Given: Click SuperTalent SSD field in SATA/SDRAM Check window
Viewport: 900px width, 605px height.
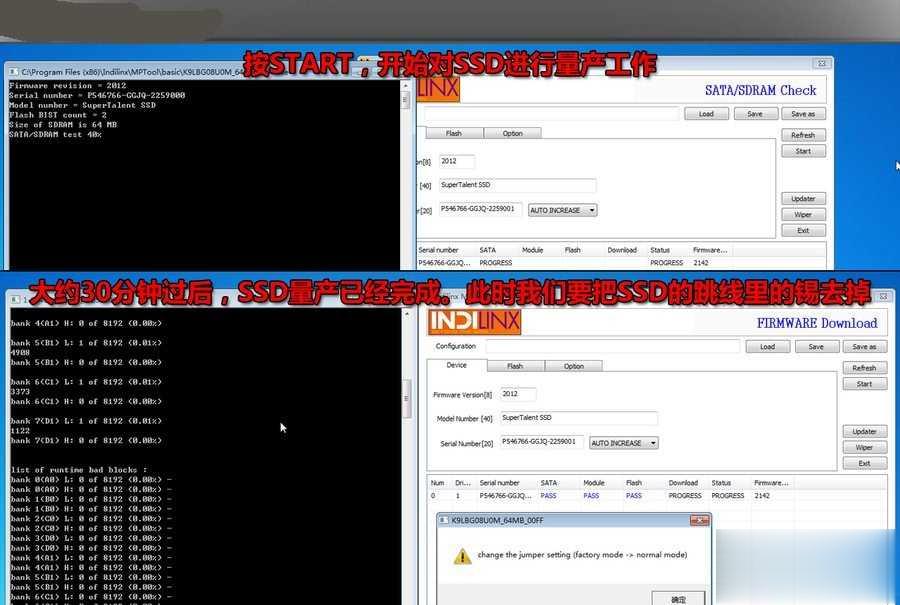Looking at the screenshot, I should click(x=518, y=185).
